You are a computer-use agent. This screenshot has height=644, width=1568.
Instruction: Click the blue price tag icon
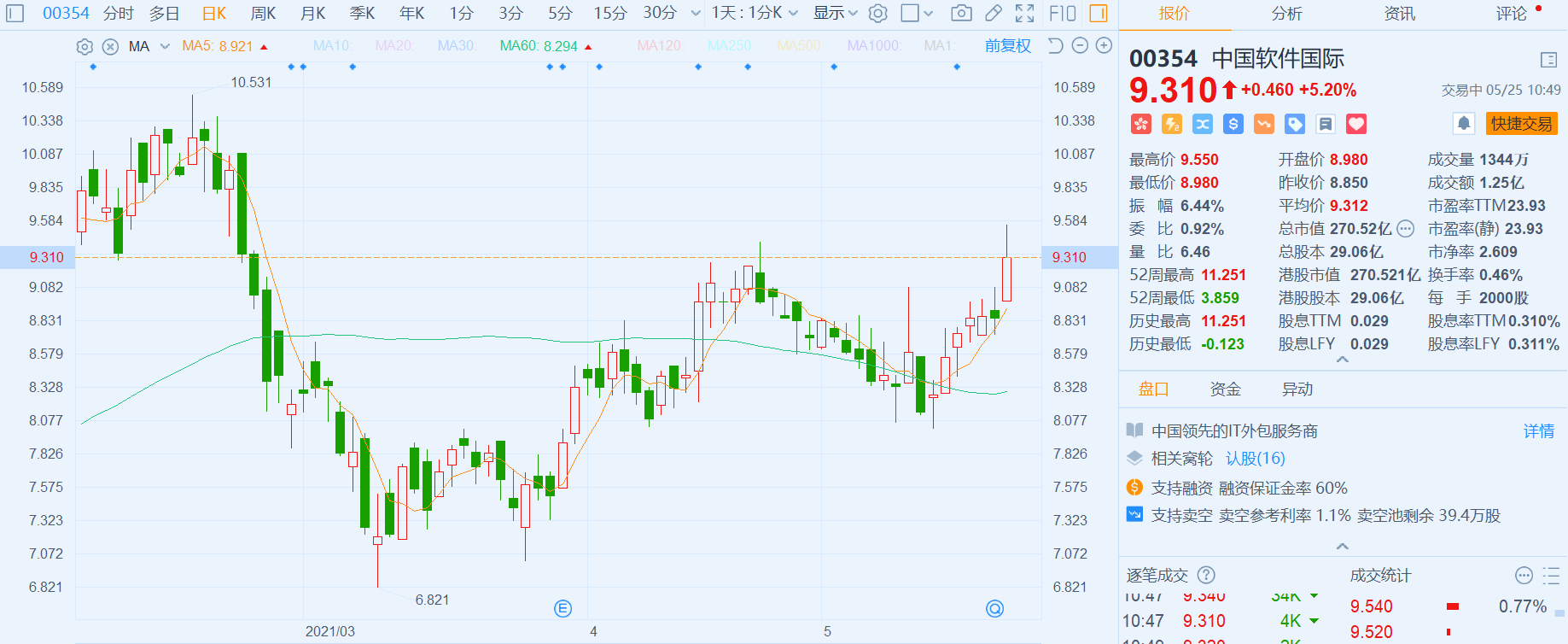pos(1295,124)
